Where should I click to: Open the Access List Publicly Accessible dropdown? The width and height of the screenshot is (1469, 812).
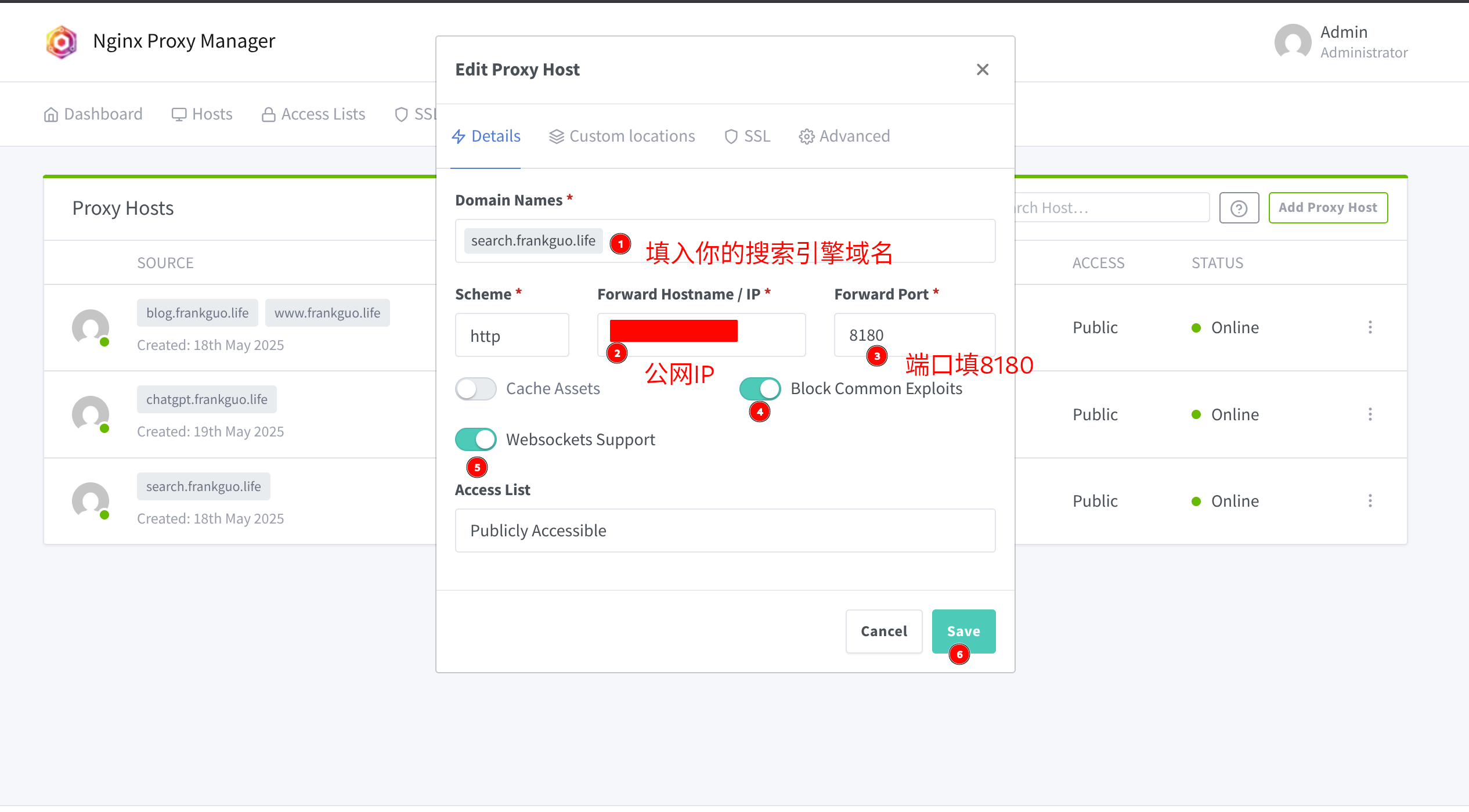click(x=724, y=530)
